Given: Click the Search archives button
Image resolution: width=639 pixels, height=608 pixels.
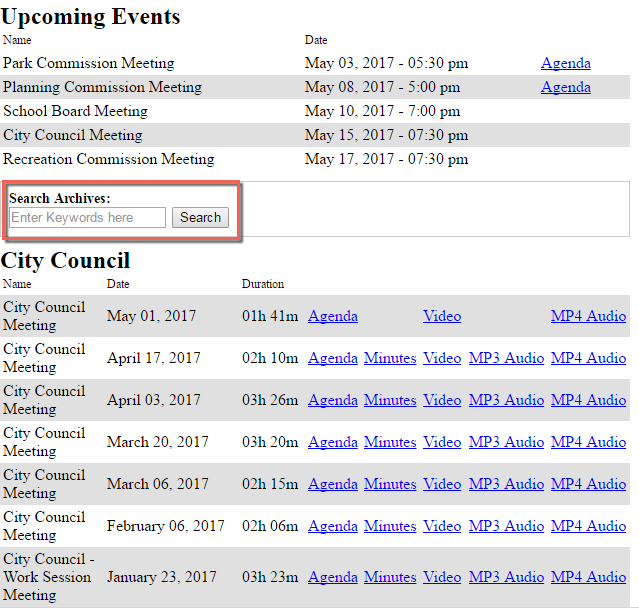Looking at the screenshot, I should pos(200,218).
